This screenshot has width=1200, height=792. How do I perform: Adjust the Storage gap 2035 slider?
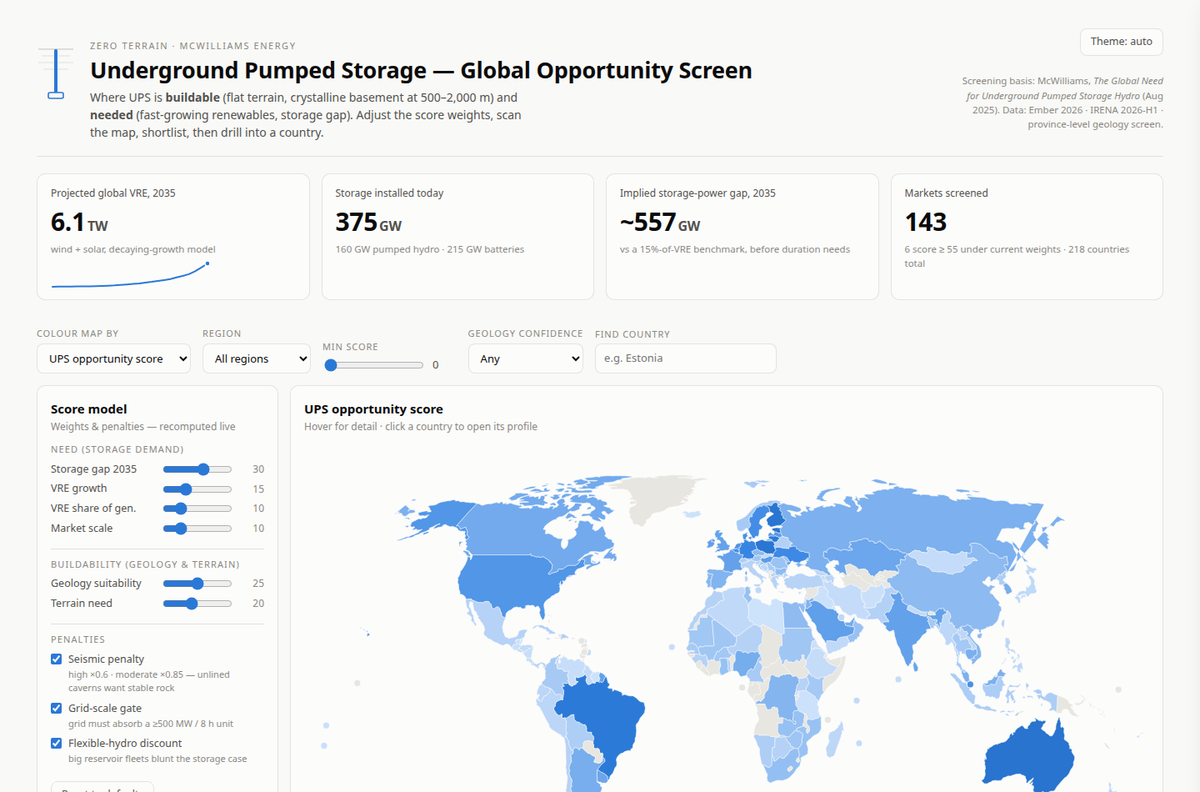pyautogui.click(x=197, y=469)
